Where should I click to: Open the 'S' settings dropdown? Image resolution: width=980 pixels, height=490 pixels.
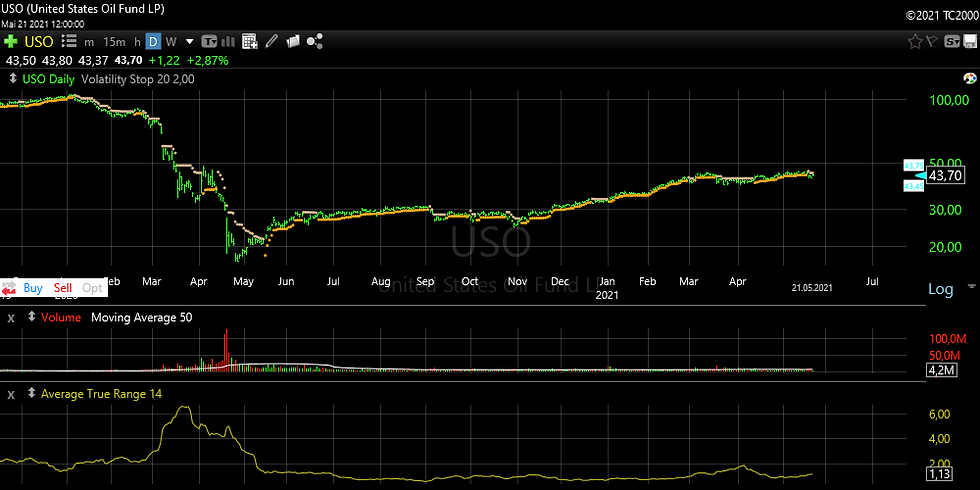click(x=952, y=42)
